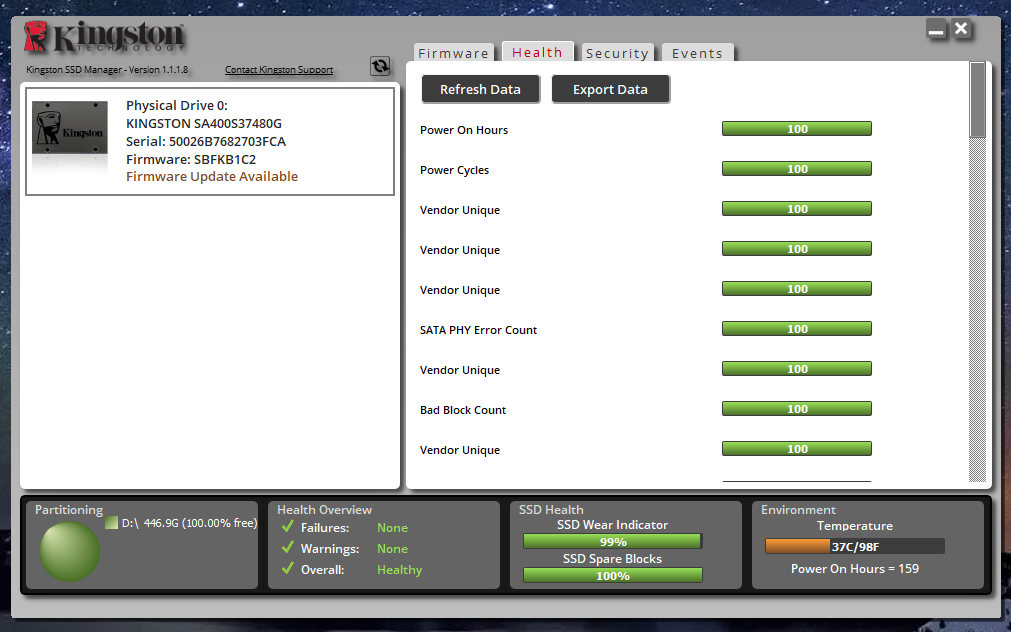
Task: Click the green partition pie chart
Action: click(x=70, y=551)
